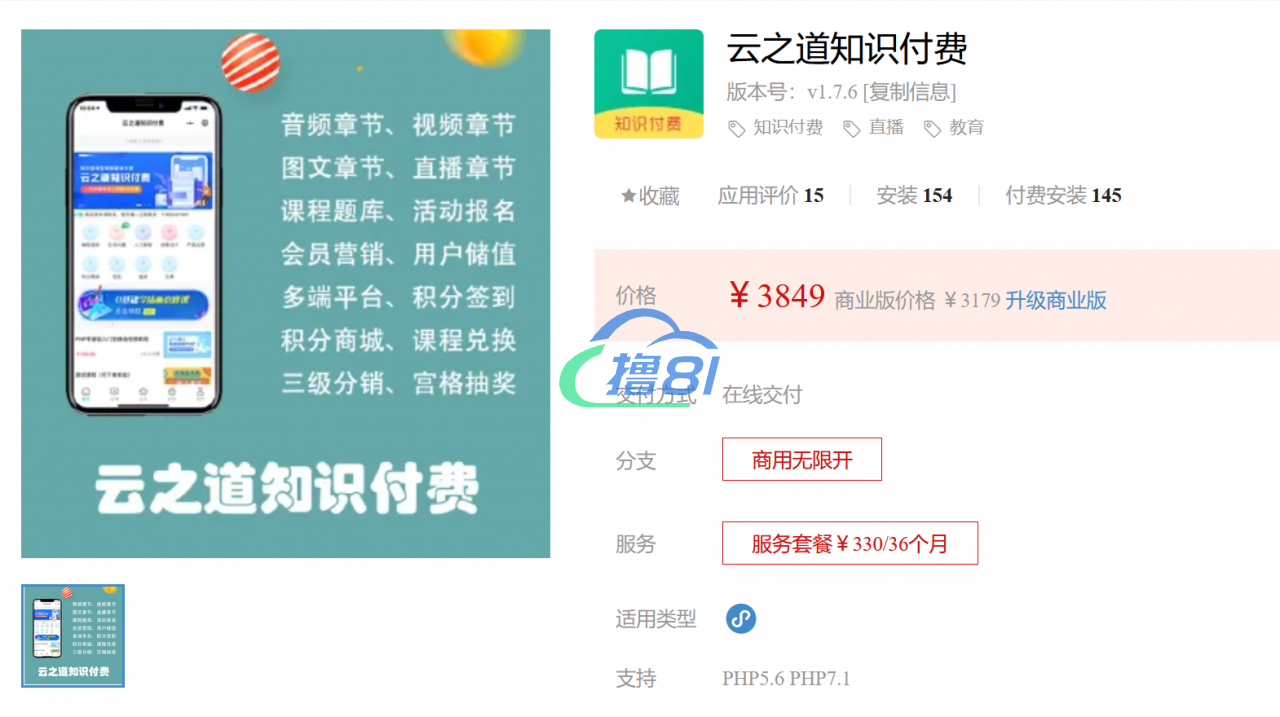Open the 升级商业版 link
This screenshot has height=717, width=1280.
coord(1056,300)
